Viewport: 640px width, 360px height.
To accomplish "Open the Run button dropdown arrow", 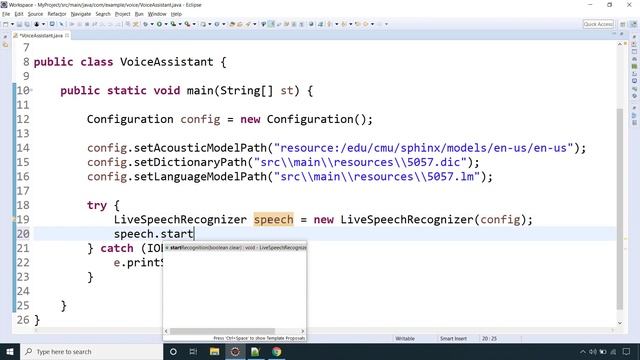I will 166,24.
